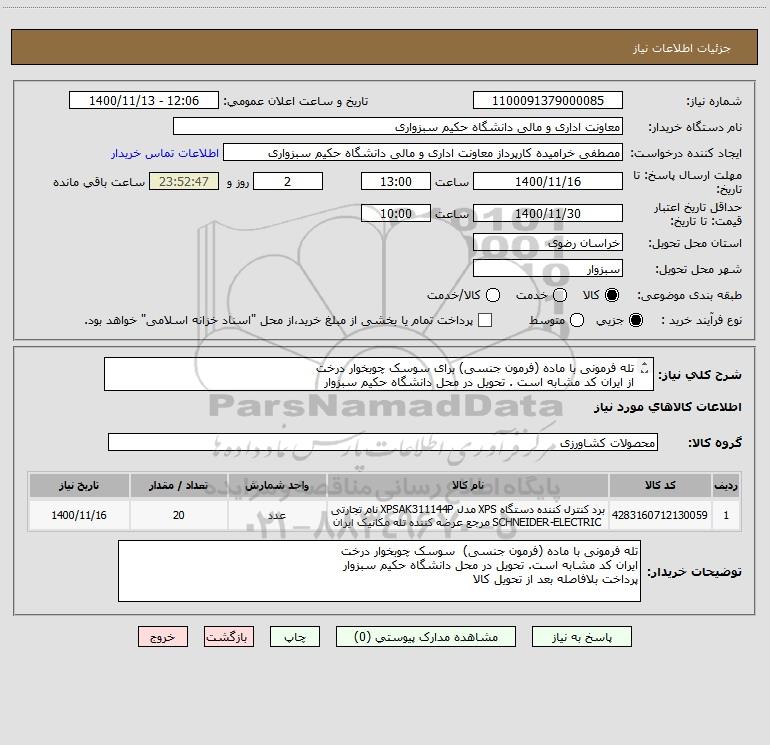The height and width of the screenshot is (745, 770).
Task: Click the ردیف column header
Action: (x=726, y=485)
